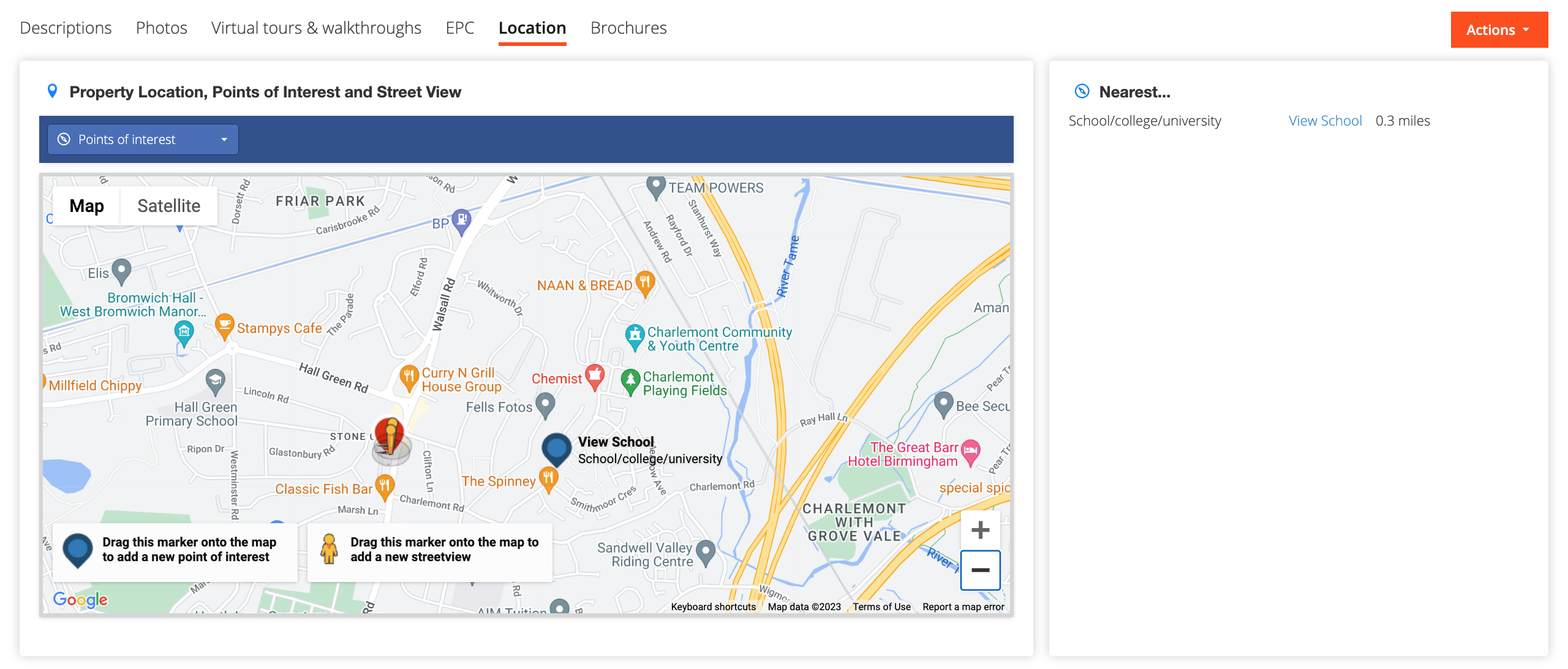Click the 'Map data ©2023' text
This screenshot has width=1568, height=669.
(x=804, y=607)
